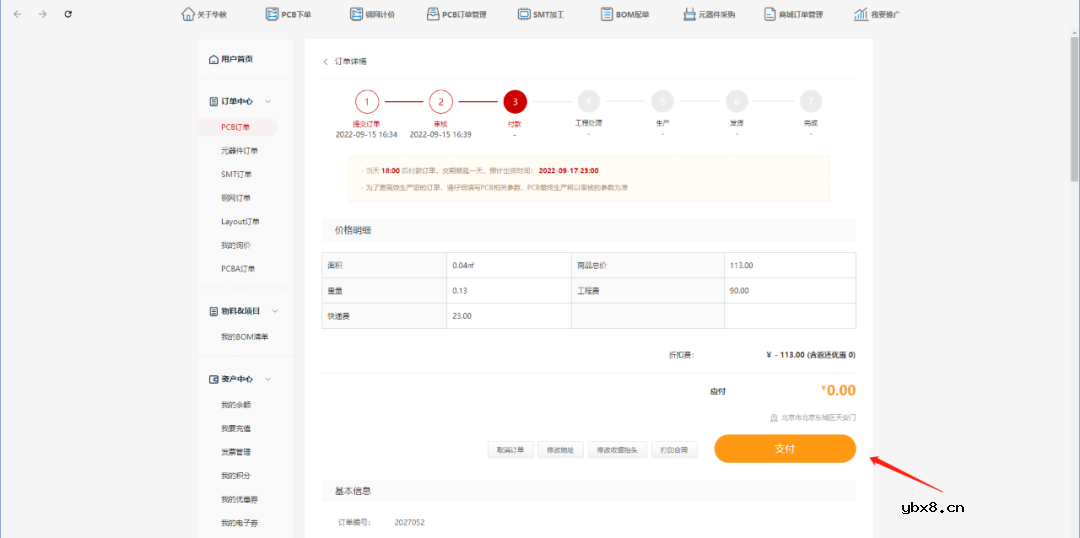Select PCB订单 in the sidebar
1080x538 pixels.
(x=237, y=127)
